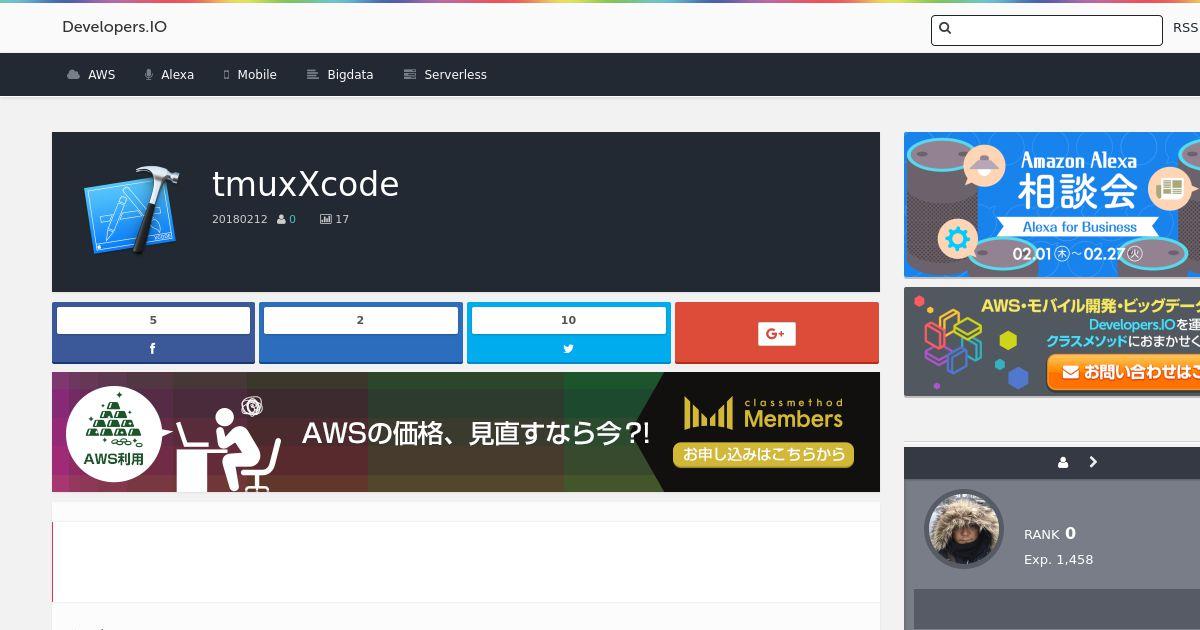Click the icon beside Bigdata
The height and width of the screenshot is (630, 1200).
tap(312, 75)
